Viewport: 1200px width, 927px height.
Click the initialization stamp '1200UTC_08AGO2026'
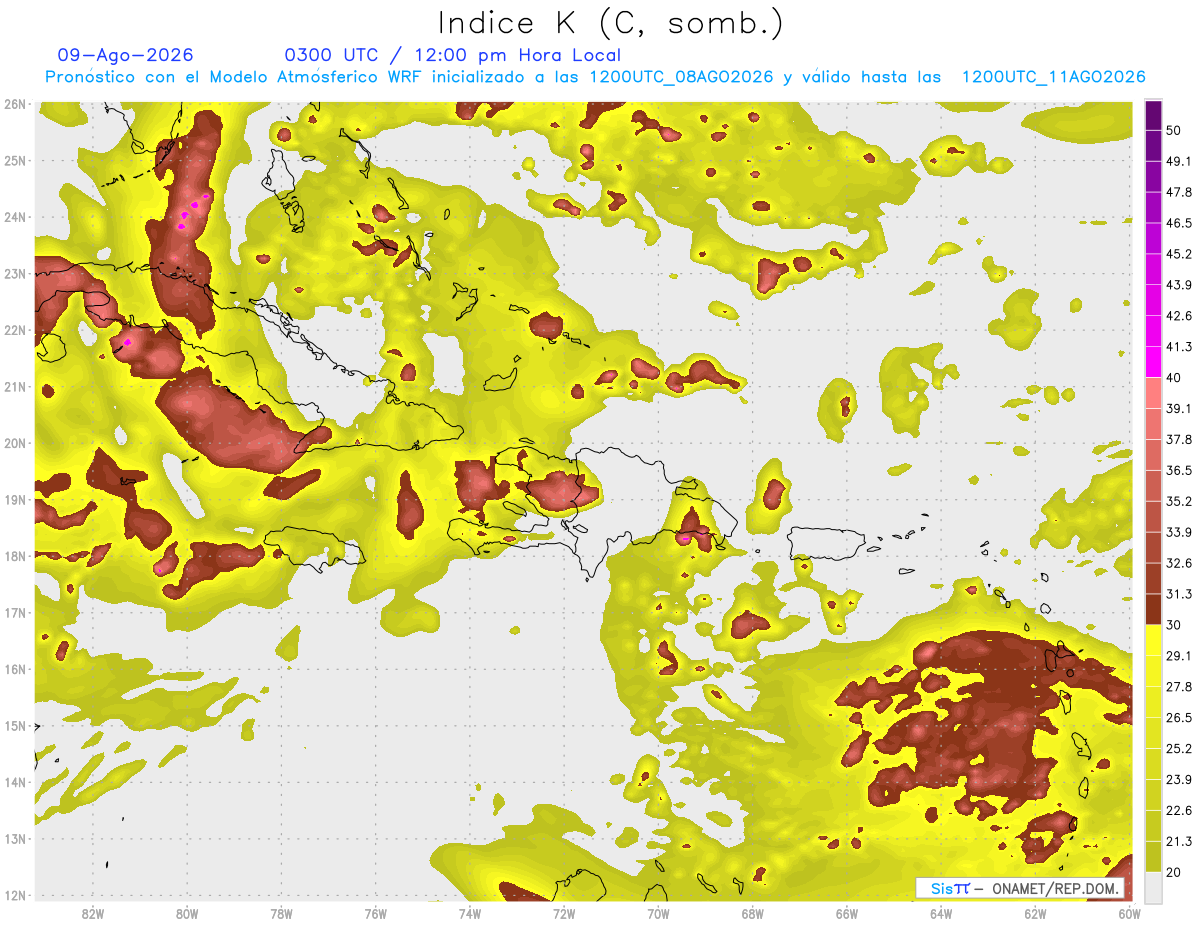click(x=681, y=77)
